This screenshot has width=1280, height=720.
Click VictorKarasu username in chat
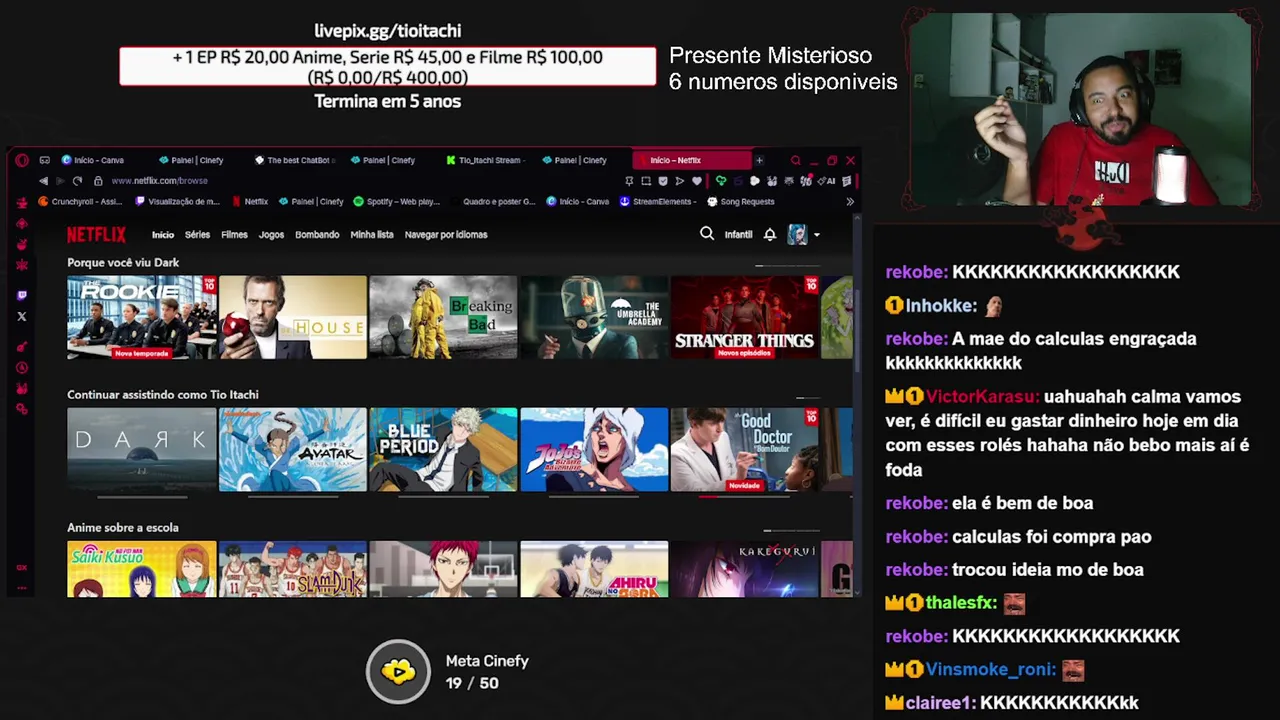coord(982,397)
